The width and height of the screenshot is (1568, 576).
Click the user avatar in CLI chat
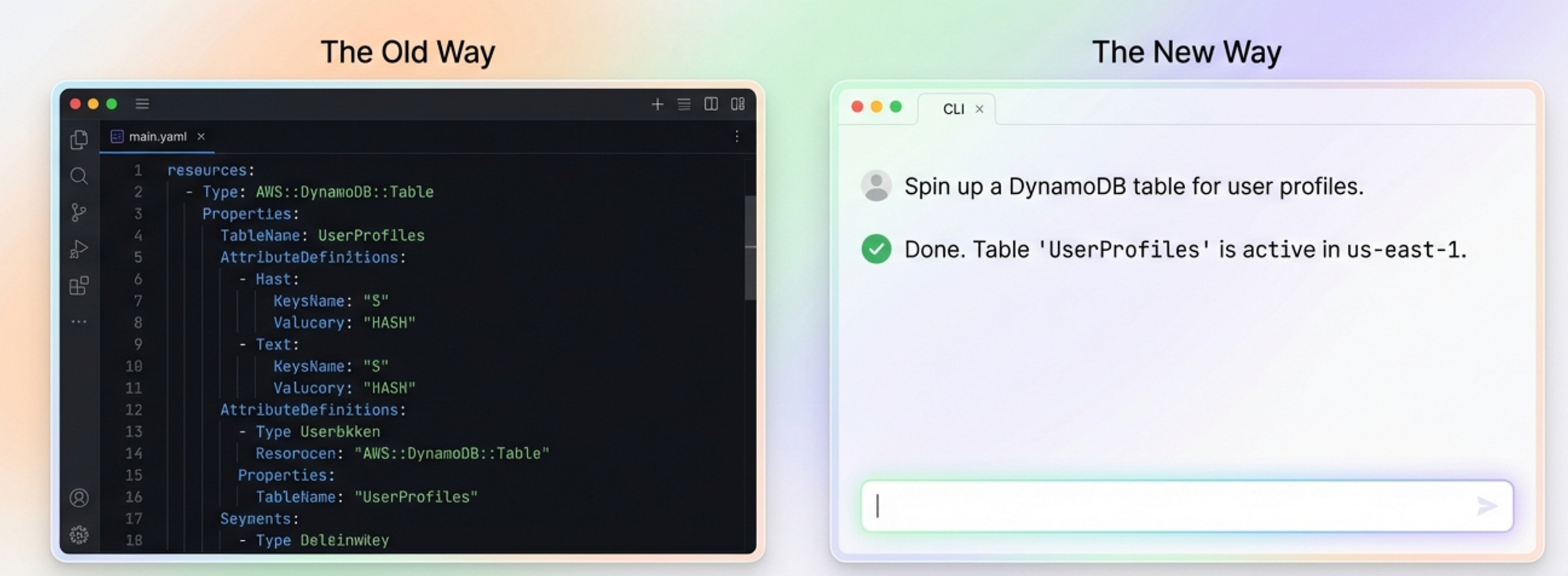tap(876, 186)
